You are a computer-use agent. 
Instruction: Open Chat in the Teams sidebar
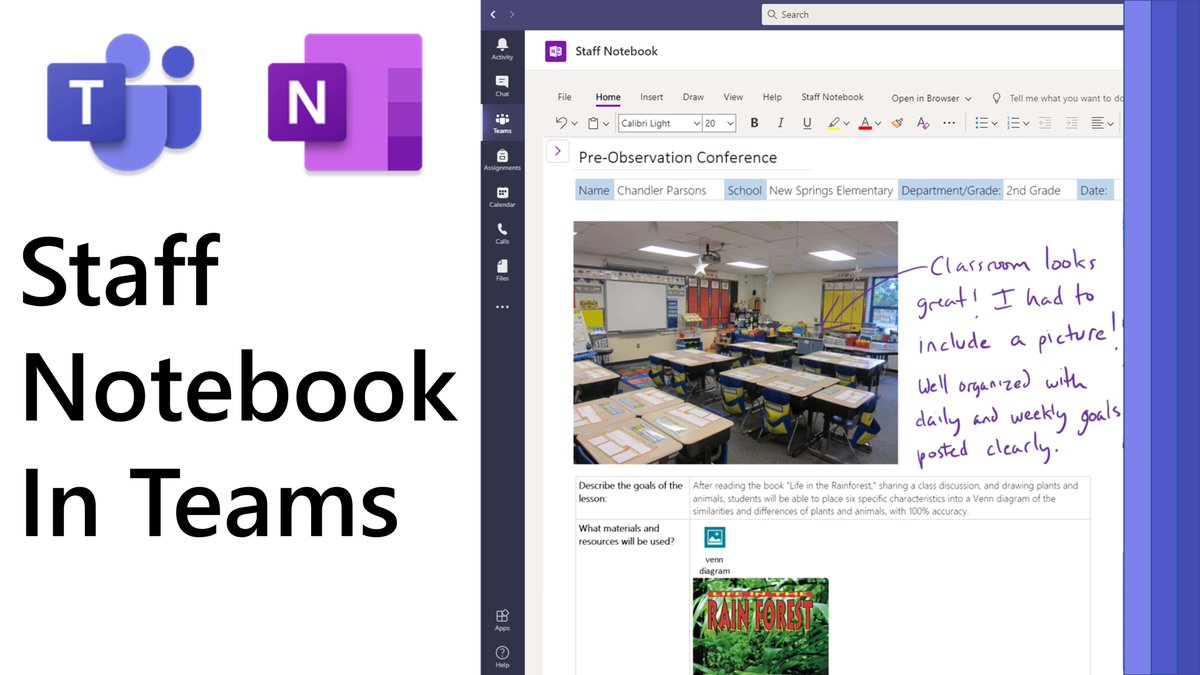[x=502, y=86]
